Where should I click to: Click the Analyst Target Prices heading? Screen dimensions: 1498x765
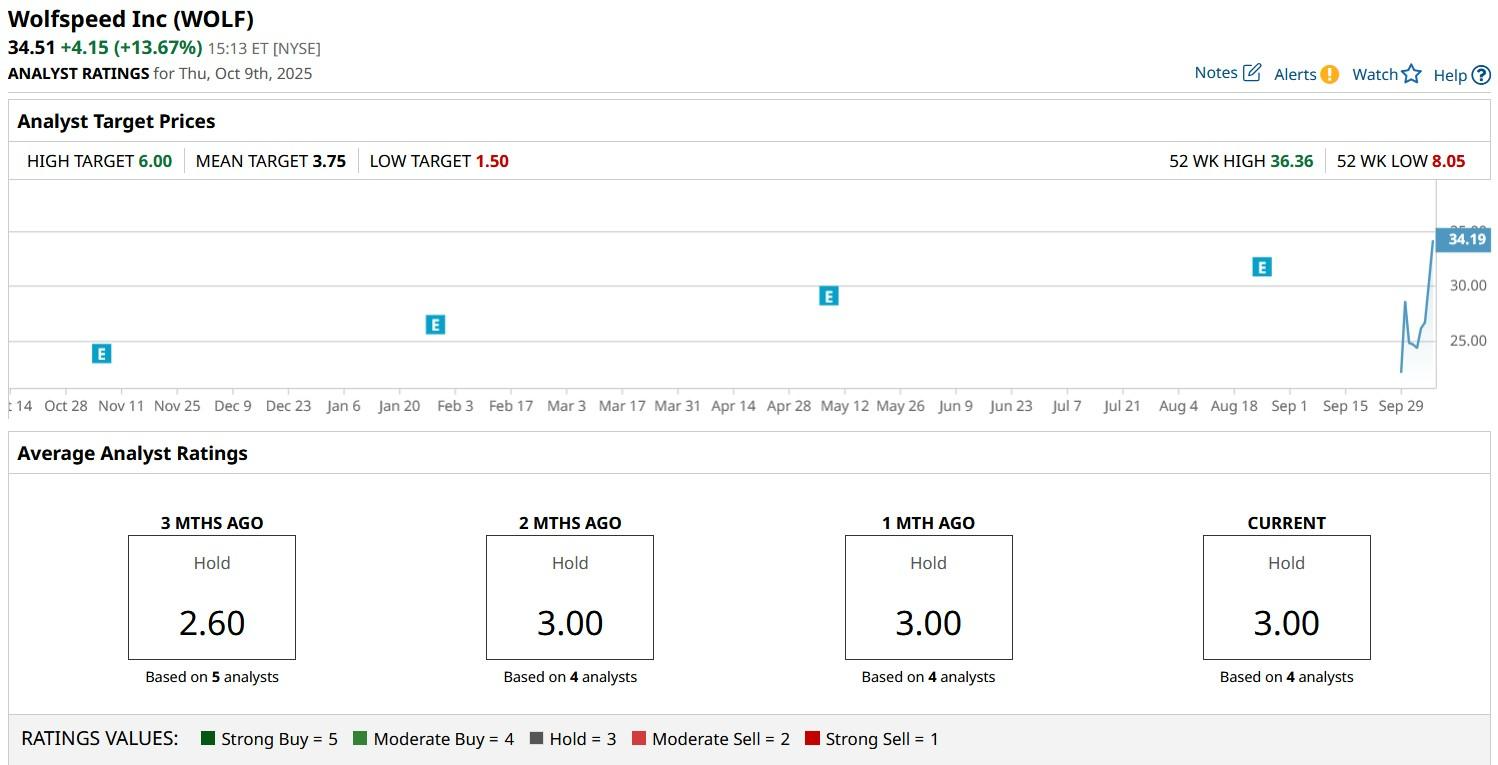[x=117, y=121]
